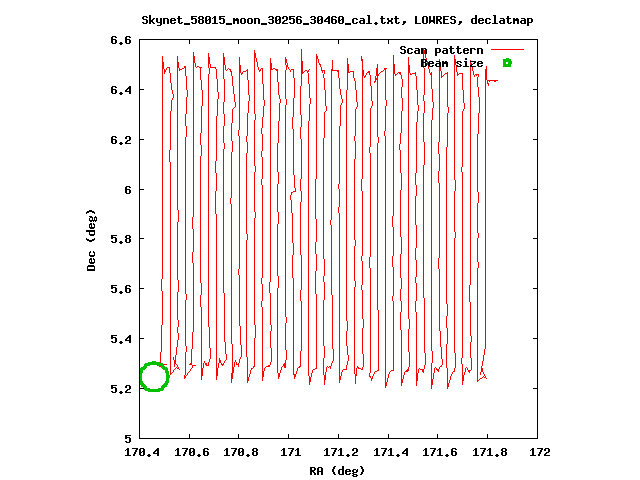640x480 pixels.
Task: Click the 5.4 tick label on Dec axis
Action: pos(121,339)
